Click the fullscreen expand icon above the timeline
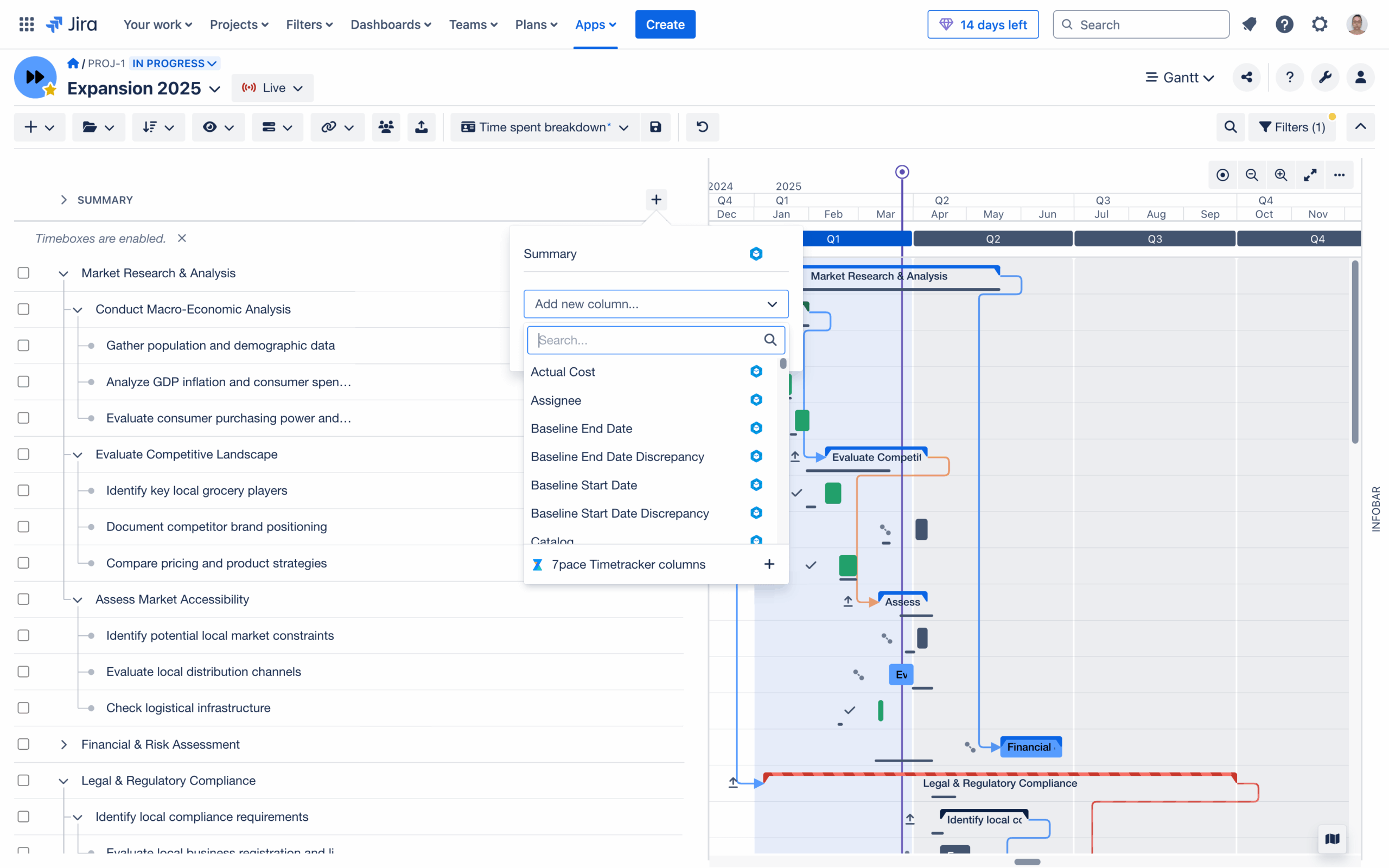1389x868 pixels. (x=1310, y=175)
